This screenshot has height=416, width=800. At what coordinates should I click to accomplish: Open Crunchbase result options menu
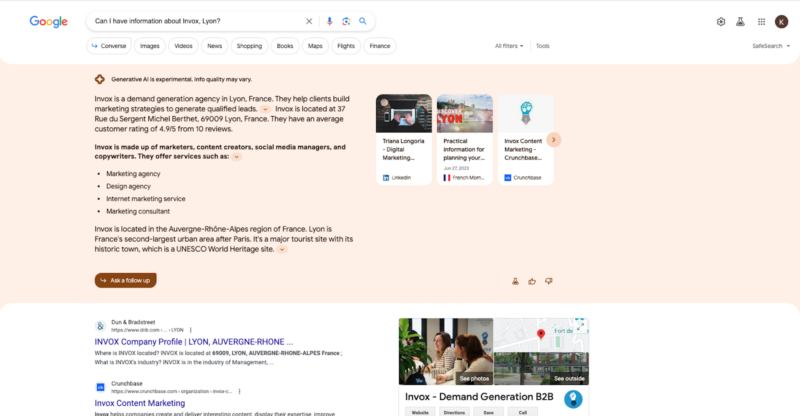239,391
